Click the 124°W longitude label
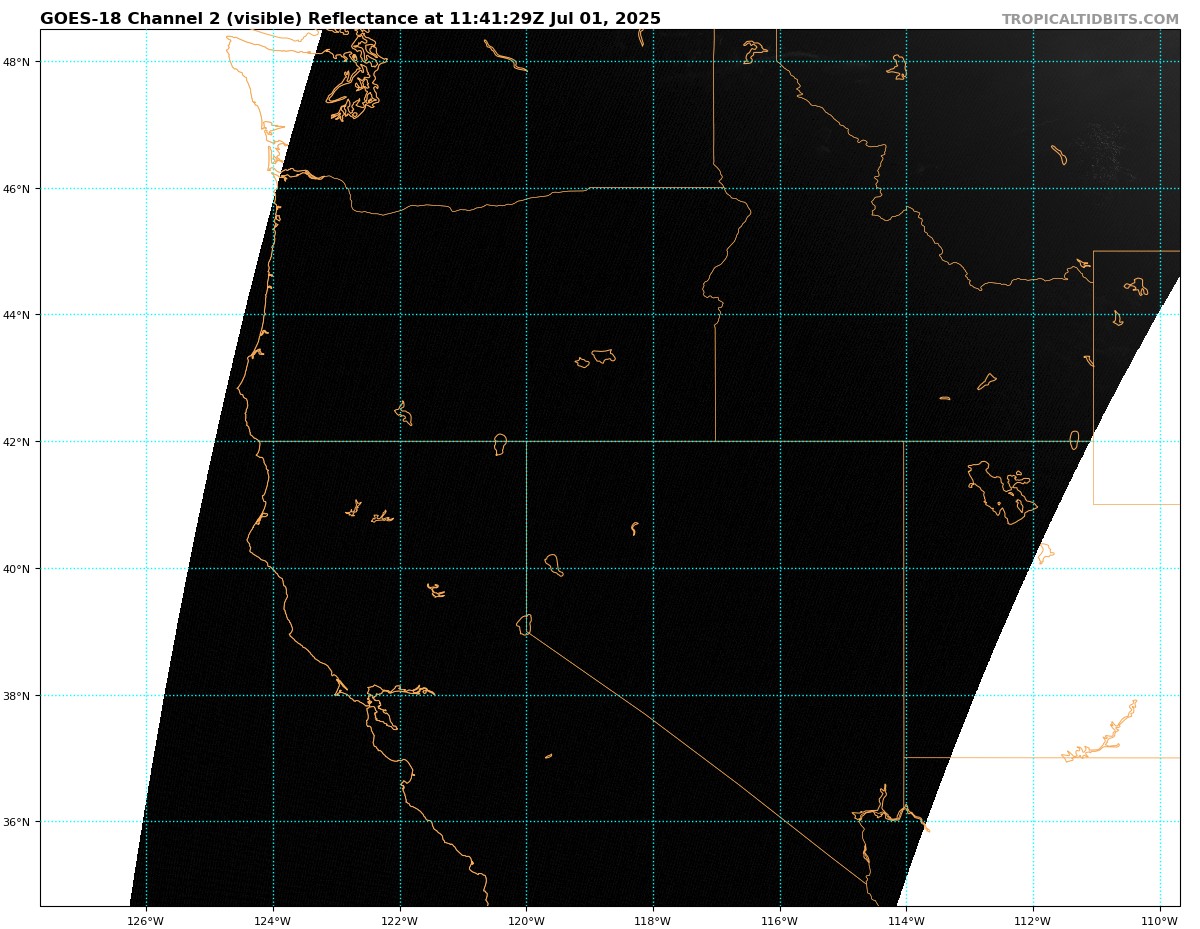Image resolution: width=1200 pixels, height=929 pixels. tap(273, 920)
